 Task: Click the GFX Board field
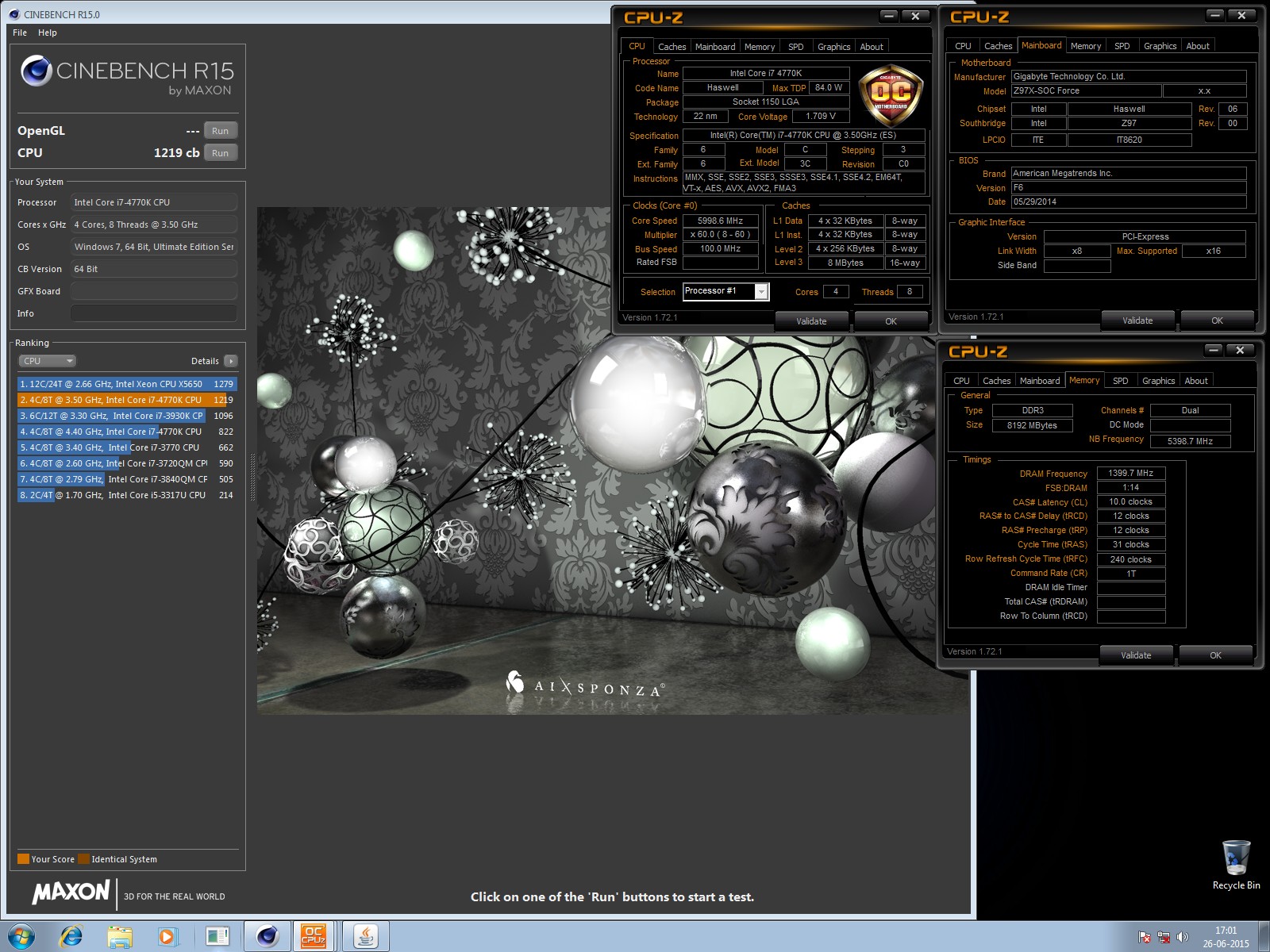[154, 291]
